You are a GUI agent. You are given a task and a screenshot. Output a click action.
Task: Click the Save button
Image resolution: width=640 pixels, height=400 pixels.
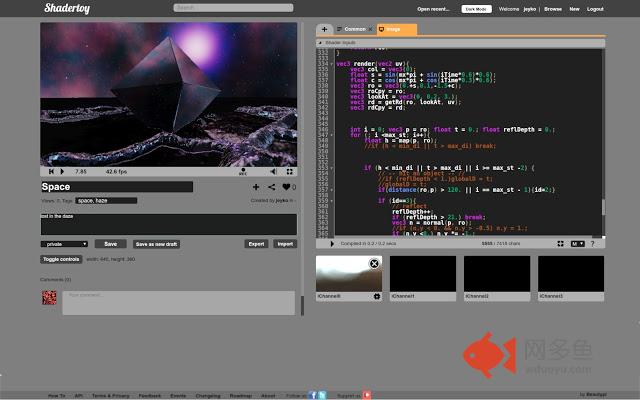coord(111,244)
